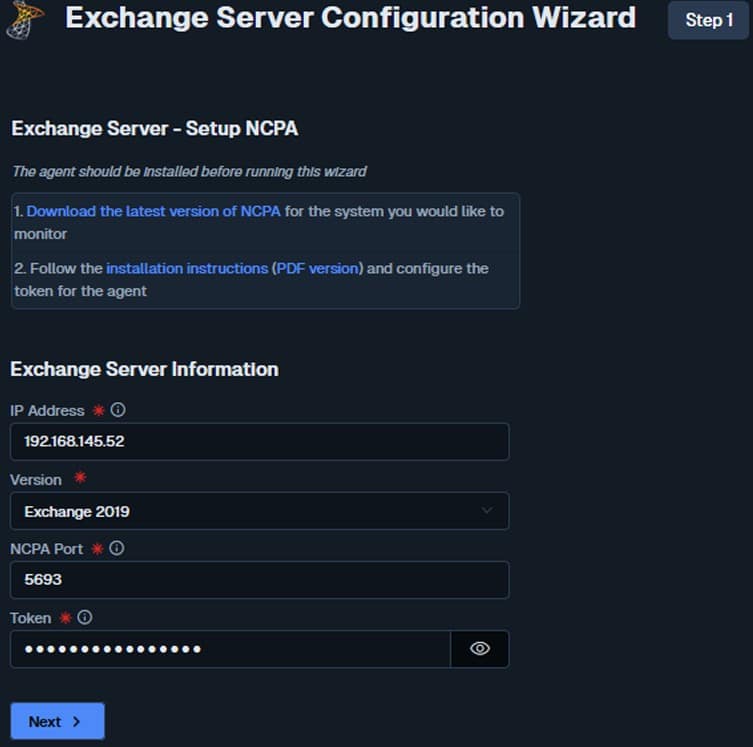Toggle token visibility with the eye icon
This screenshot has height=747, width=753.
(480, 649)
